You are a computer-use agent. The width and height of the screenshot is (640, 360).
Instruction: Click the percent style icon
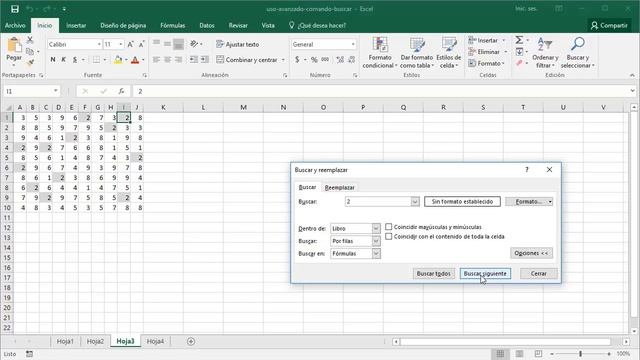click(x=314, y=60)
